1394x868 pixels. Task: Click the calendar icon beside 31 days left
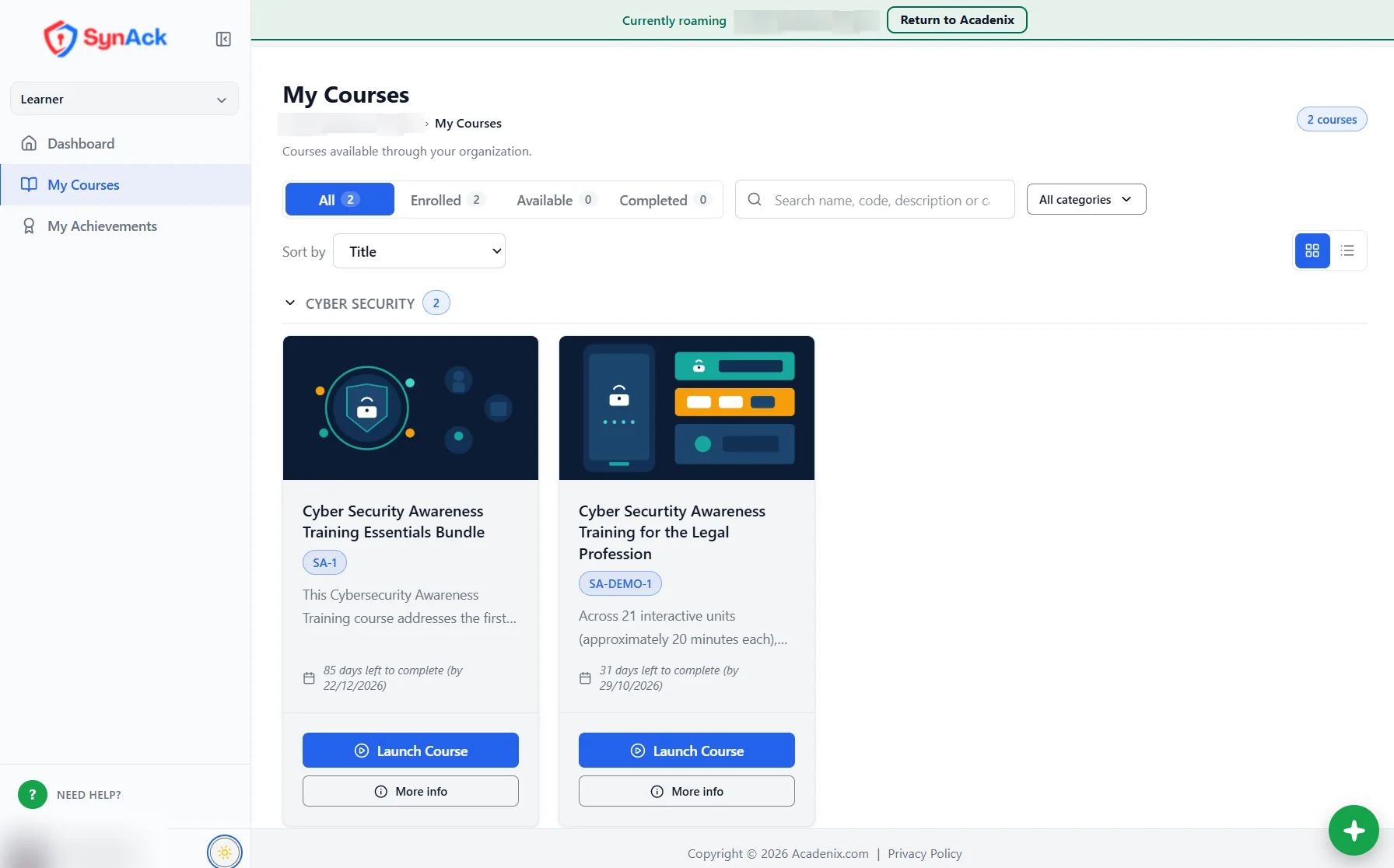point(585,678)
